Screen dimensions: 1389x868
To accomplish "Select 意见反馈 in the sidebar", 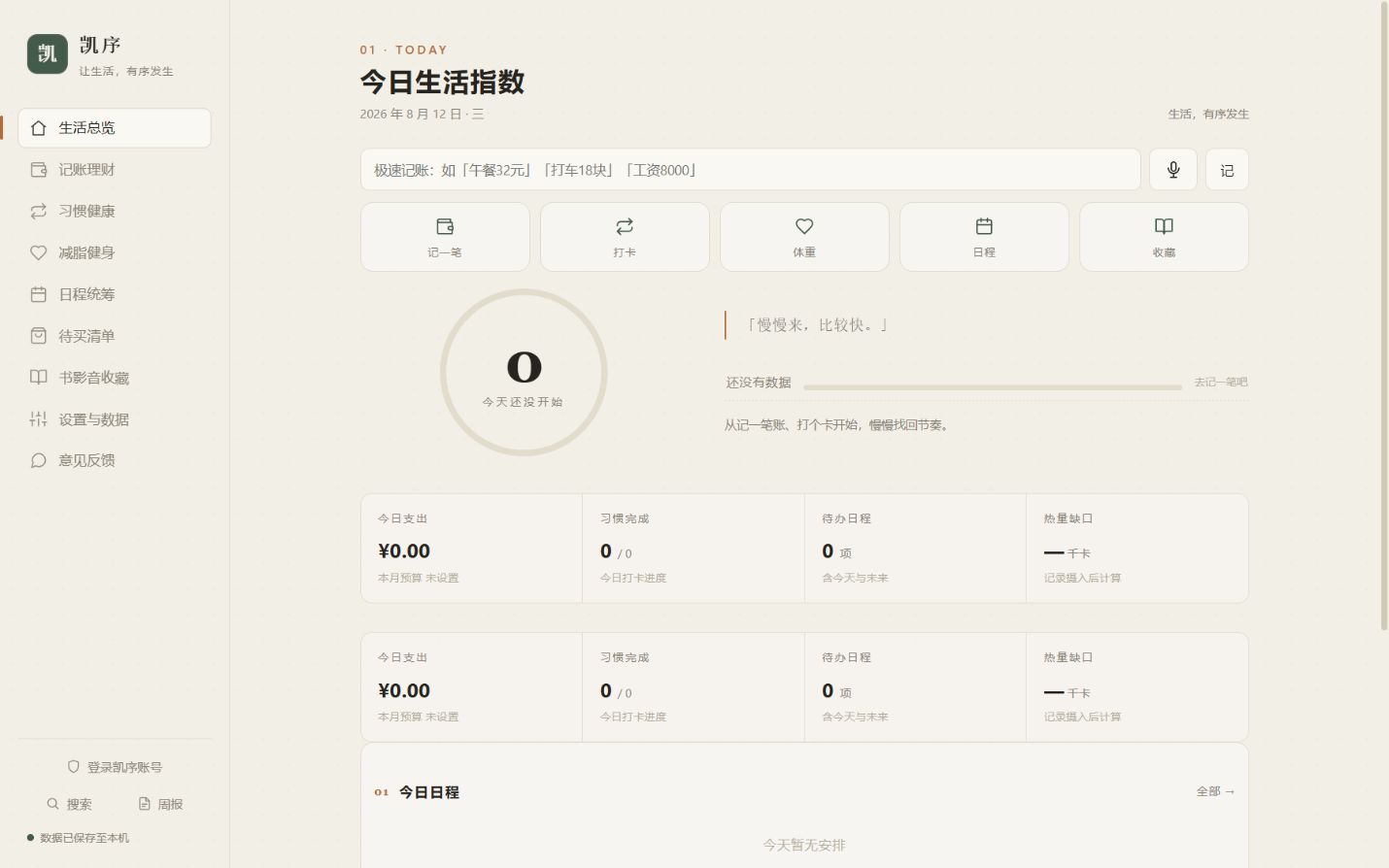I will [x=115, y=460].
